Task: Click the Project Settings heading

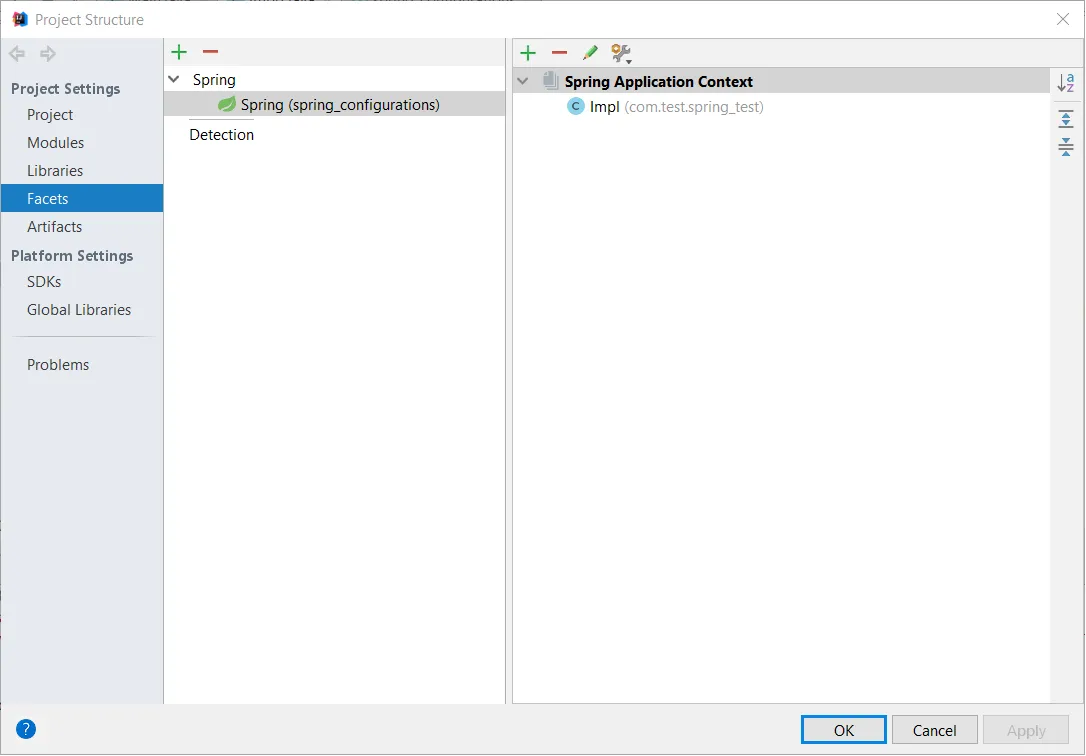Action: 66,89
